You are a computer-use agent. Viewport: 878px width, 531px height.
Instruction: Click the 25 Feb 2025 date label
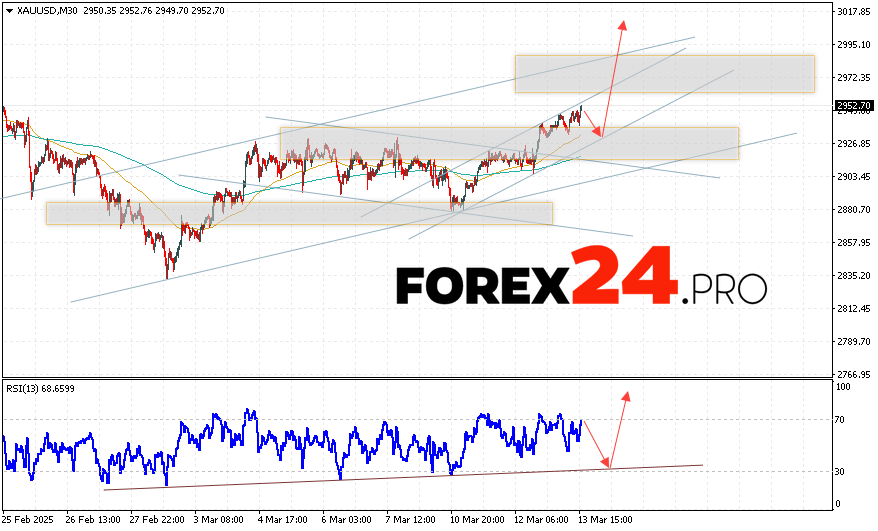coord(28,521)
